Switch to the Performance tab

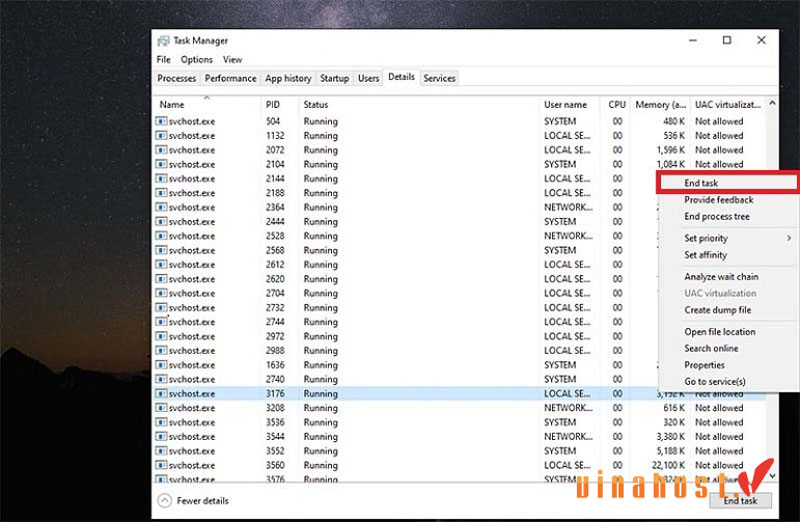tap(231, 78)
